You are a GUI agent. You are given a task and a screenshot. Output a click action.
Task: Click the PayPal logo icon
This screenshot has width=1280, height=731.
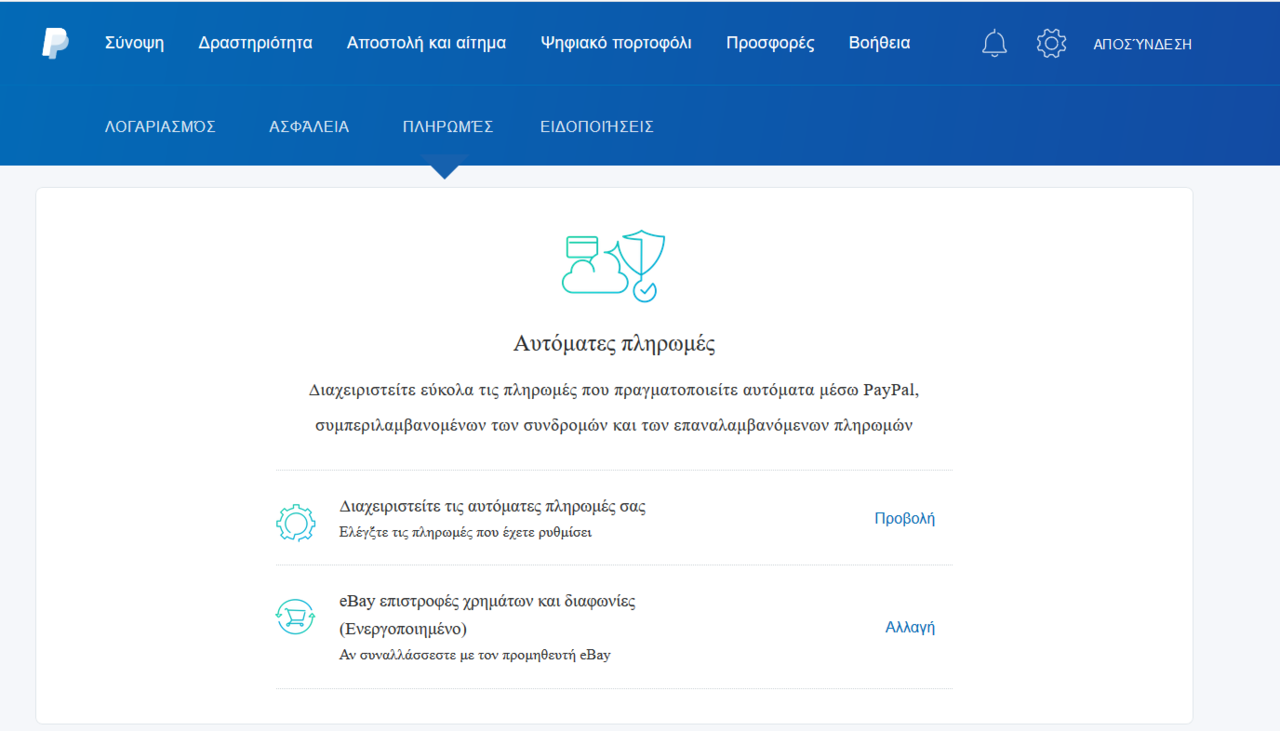(55, 43)
